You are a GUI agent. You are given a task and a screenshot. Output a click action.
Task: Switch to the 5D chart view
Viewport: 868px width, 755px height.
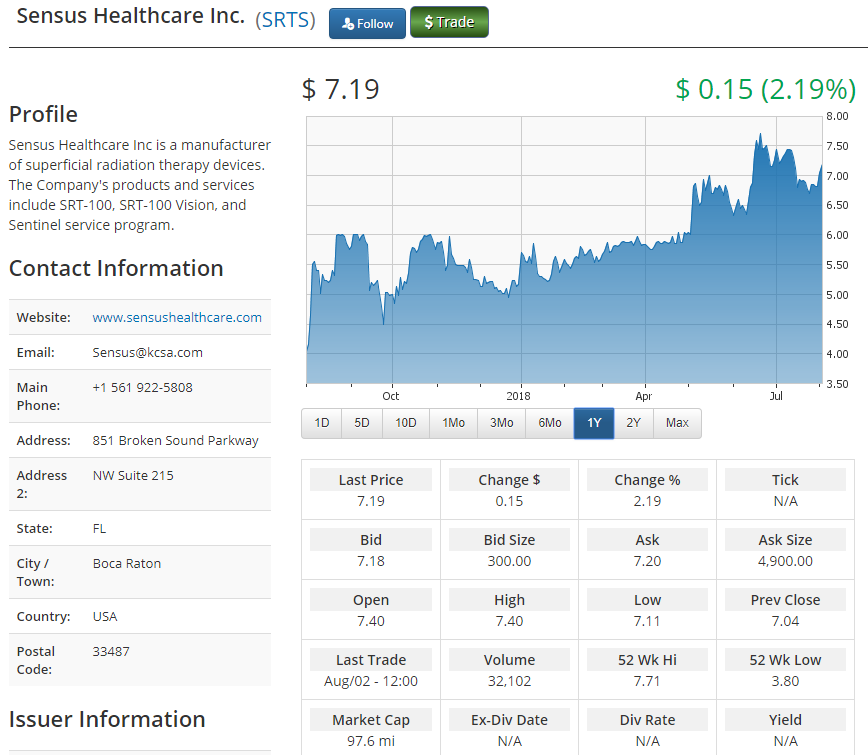362,423
